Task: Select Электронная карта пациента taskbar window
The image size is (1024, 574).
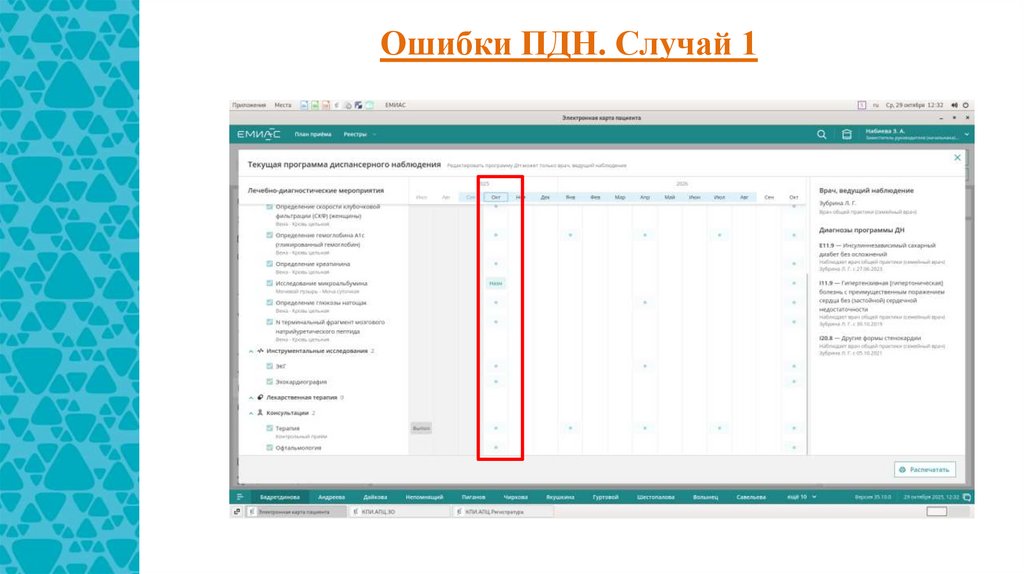Action: [296, 512]
